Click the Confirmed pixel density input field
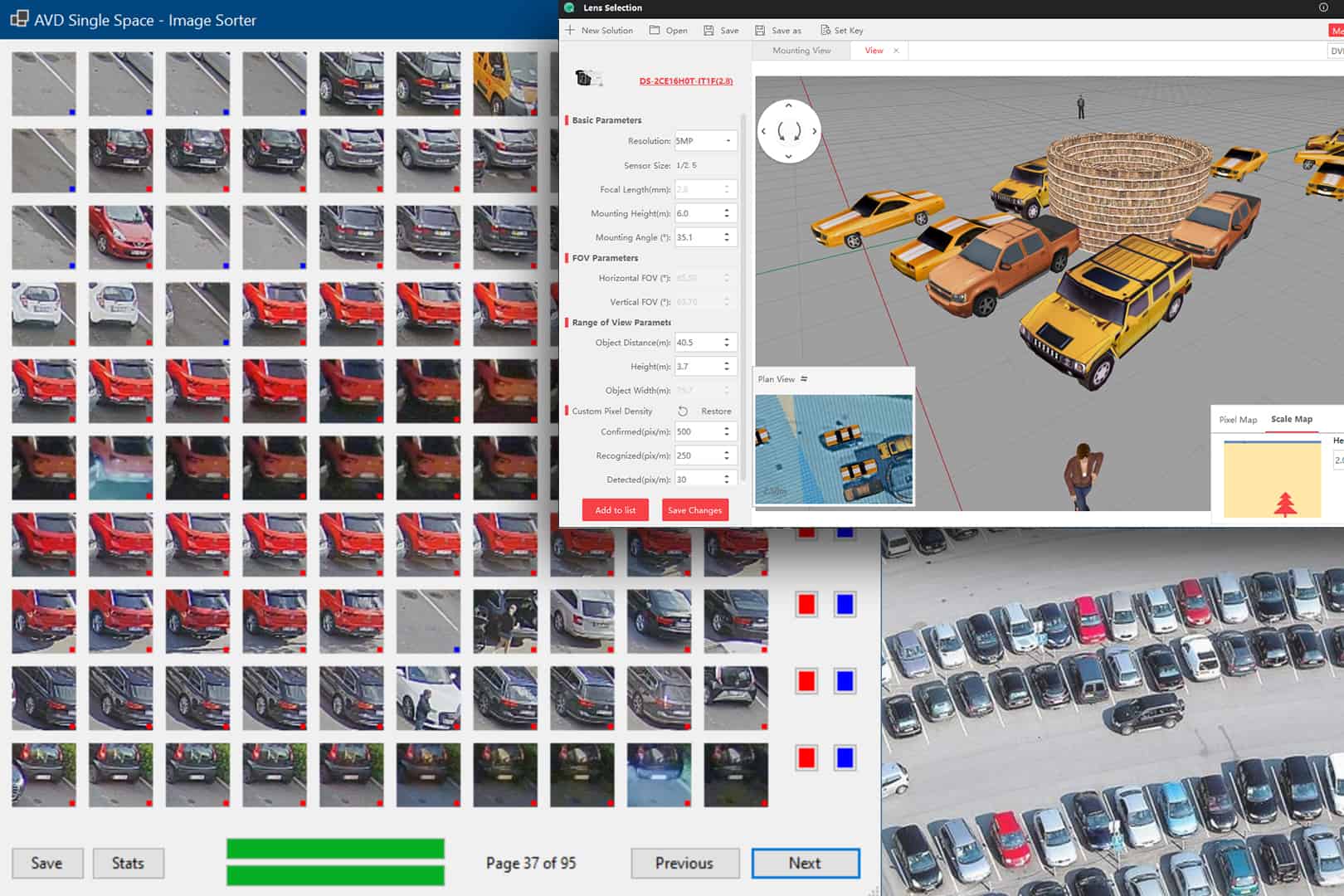 tap(697, 432)
